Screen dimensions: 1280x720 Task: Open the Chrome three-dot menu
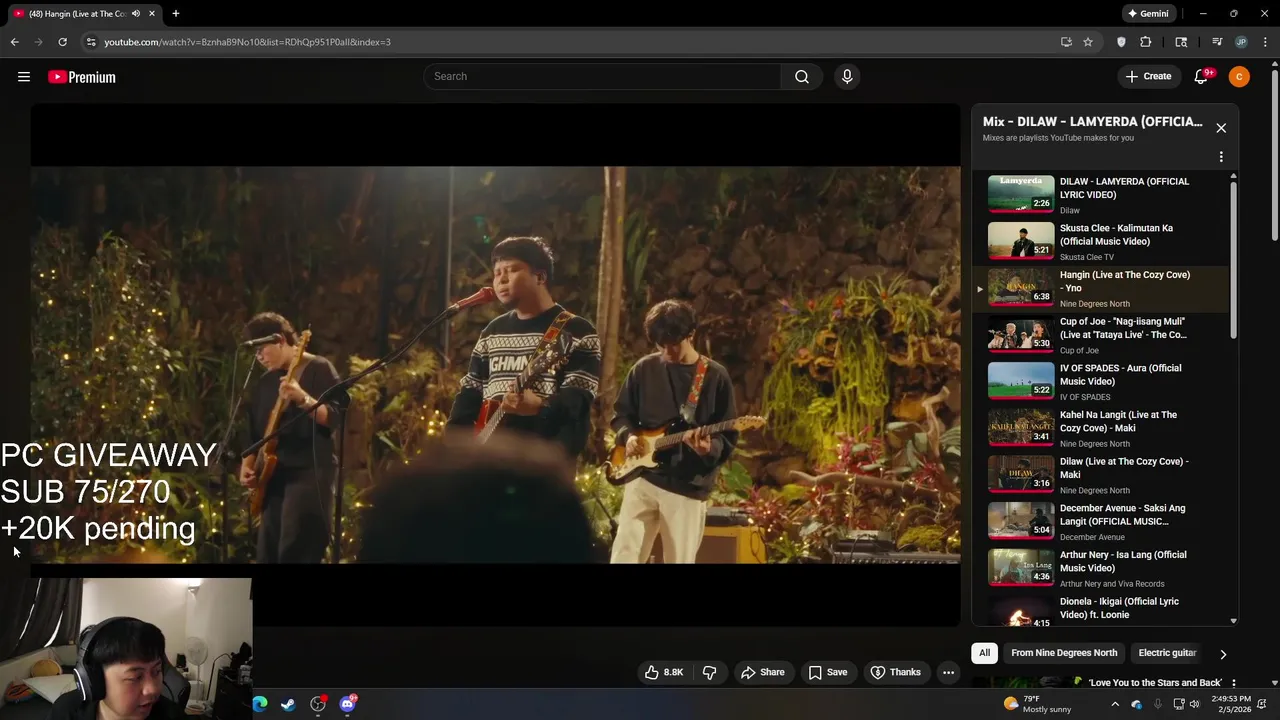click(x=1266, y=42)
